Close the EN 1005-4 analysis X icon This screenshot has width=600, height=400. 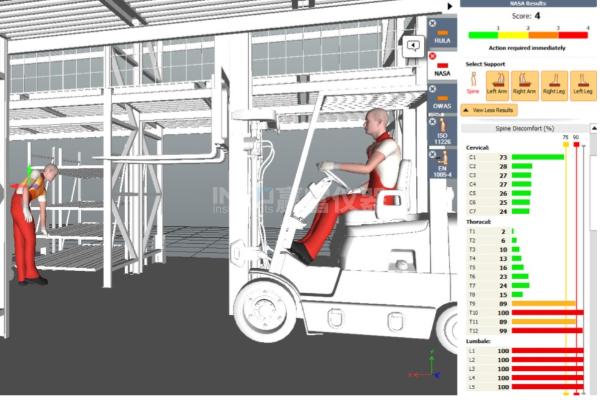tap(433, 155)
